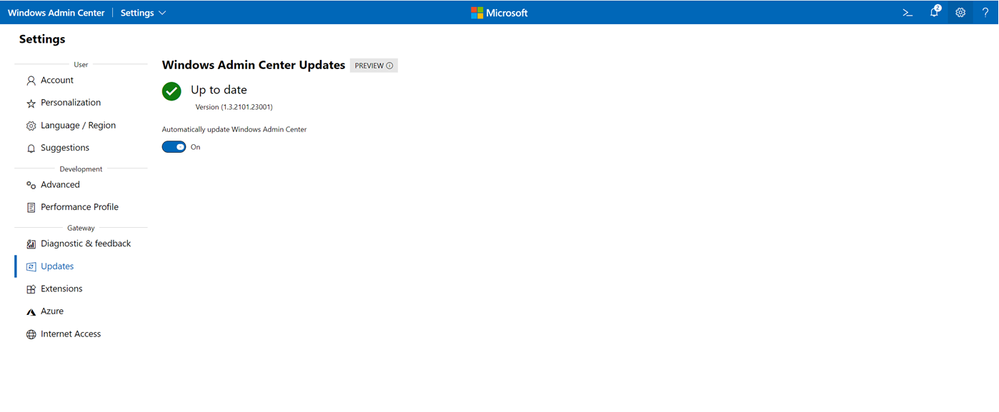This screenshot has width=999, height=412.
Task: Click the Diagnostic & feedback chart icon
Action: click(31, 244)
